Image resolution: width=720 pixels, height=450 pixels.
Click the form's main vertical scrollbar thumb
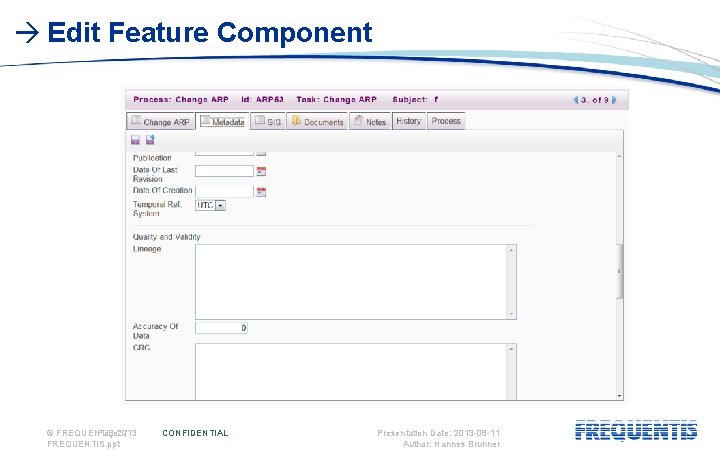619,271
